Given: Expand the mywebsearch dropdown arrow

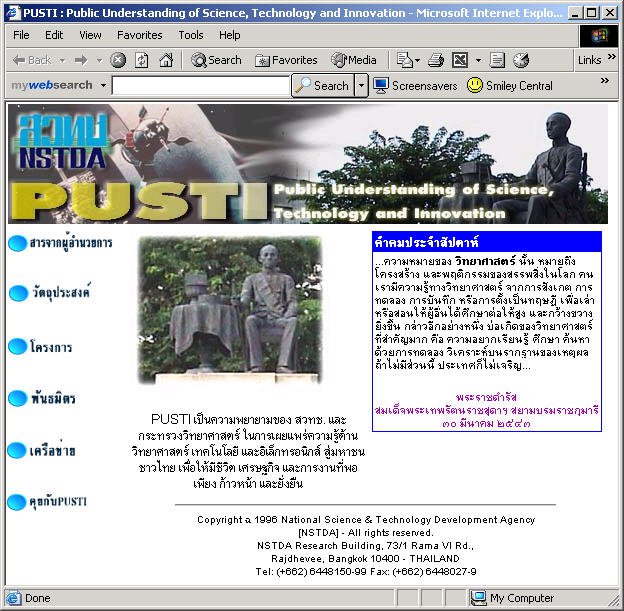Looking at the screenshot, I should point(103,86).
